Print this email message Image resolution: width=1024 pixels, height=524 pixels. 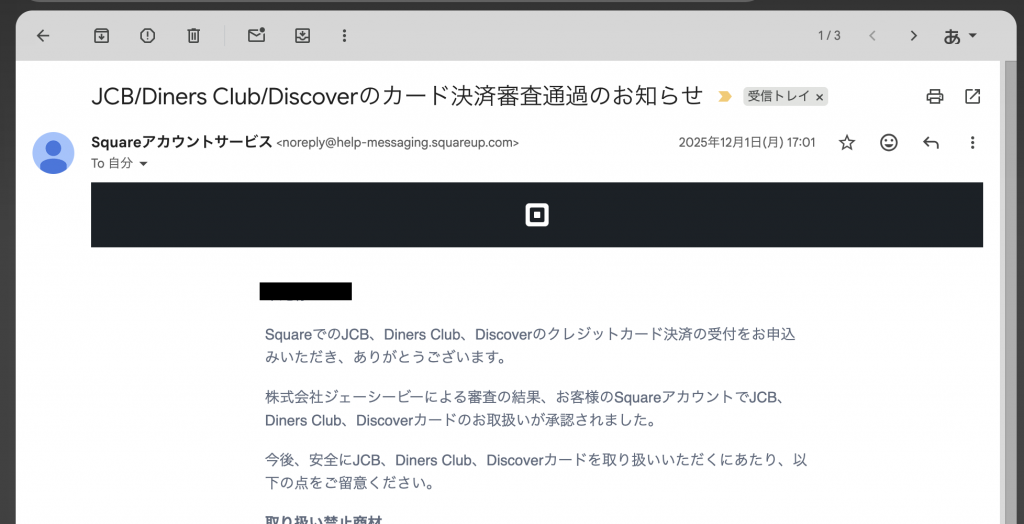pos(935,96)
